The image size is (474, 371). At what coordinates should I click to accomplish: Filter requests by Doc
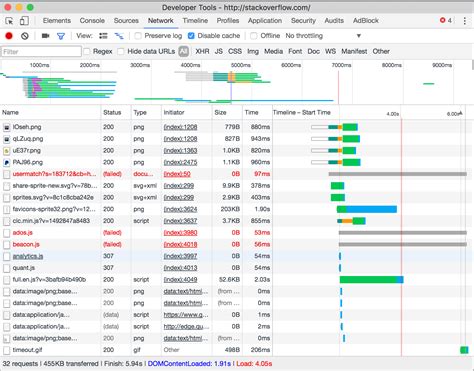[x=313, y=51]
